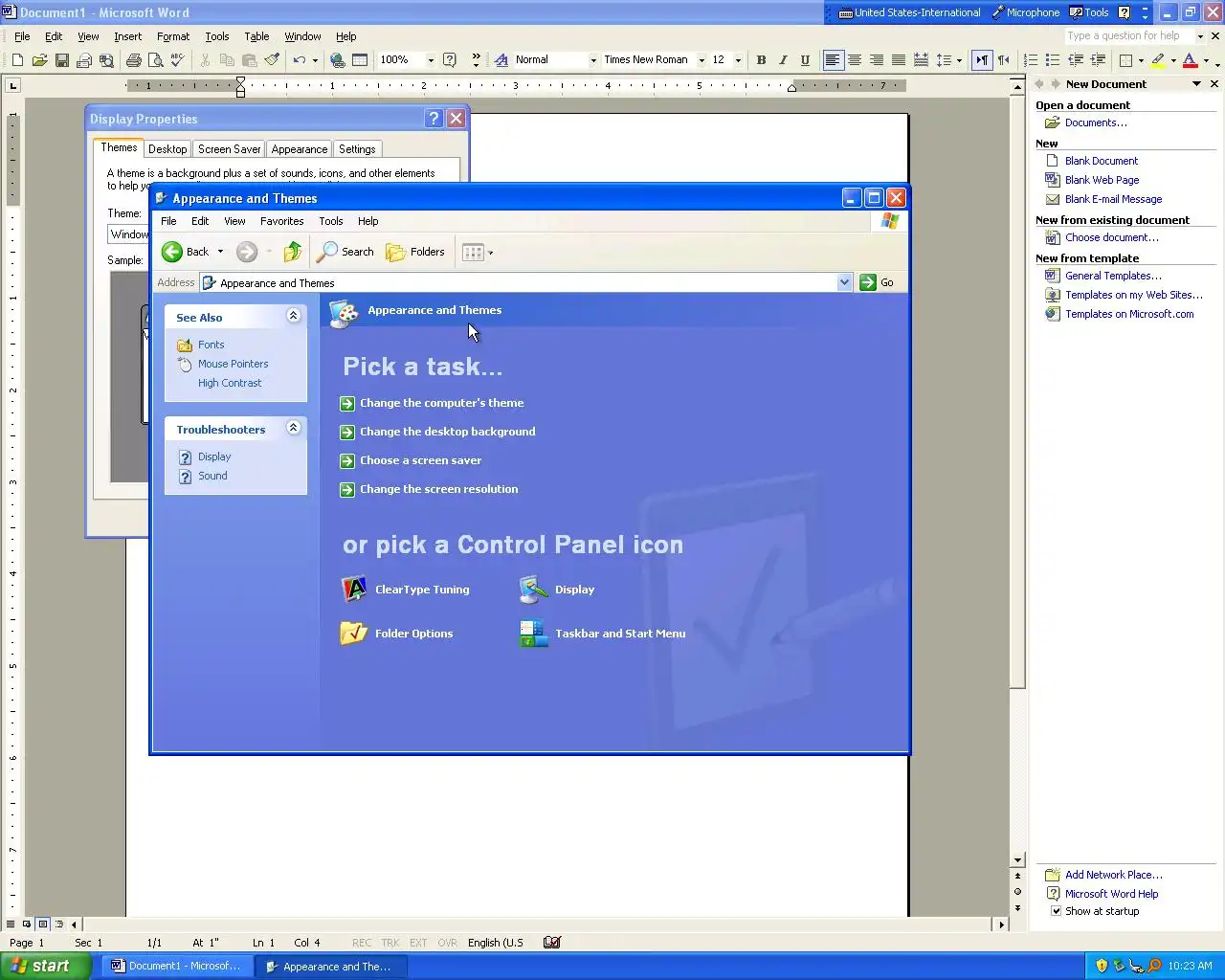Toggle underline formatting
1225x980 pixels.
(805, 60)
